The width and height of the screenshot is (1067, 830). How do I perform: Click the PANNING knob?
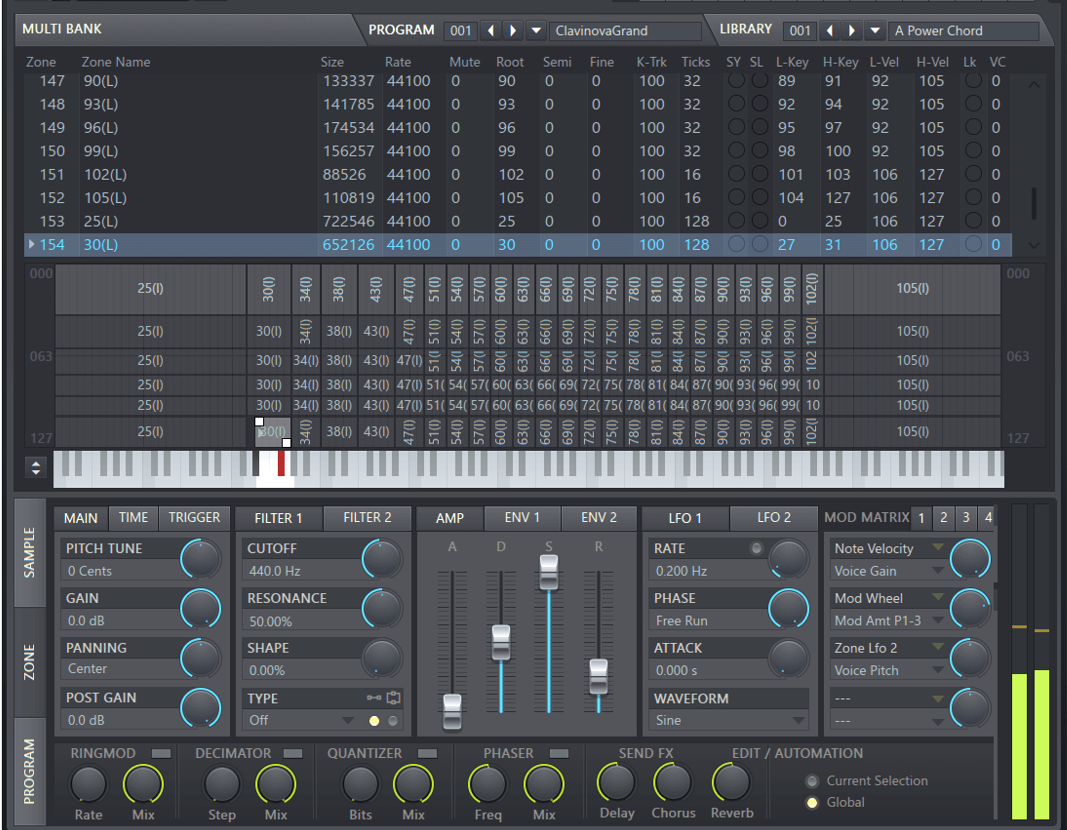(201, 659)
